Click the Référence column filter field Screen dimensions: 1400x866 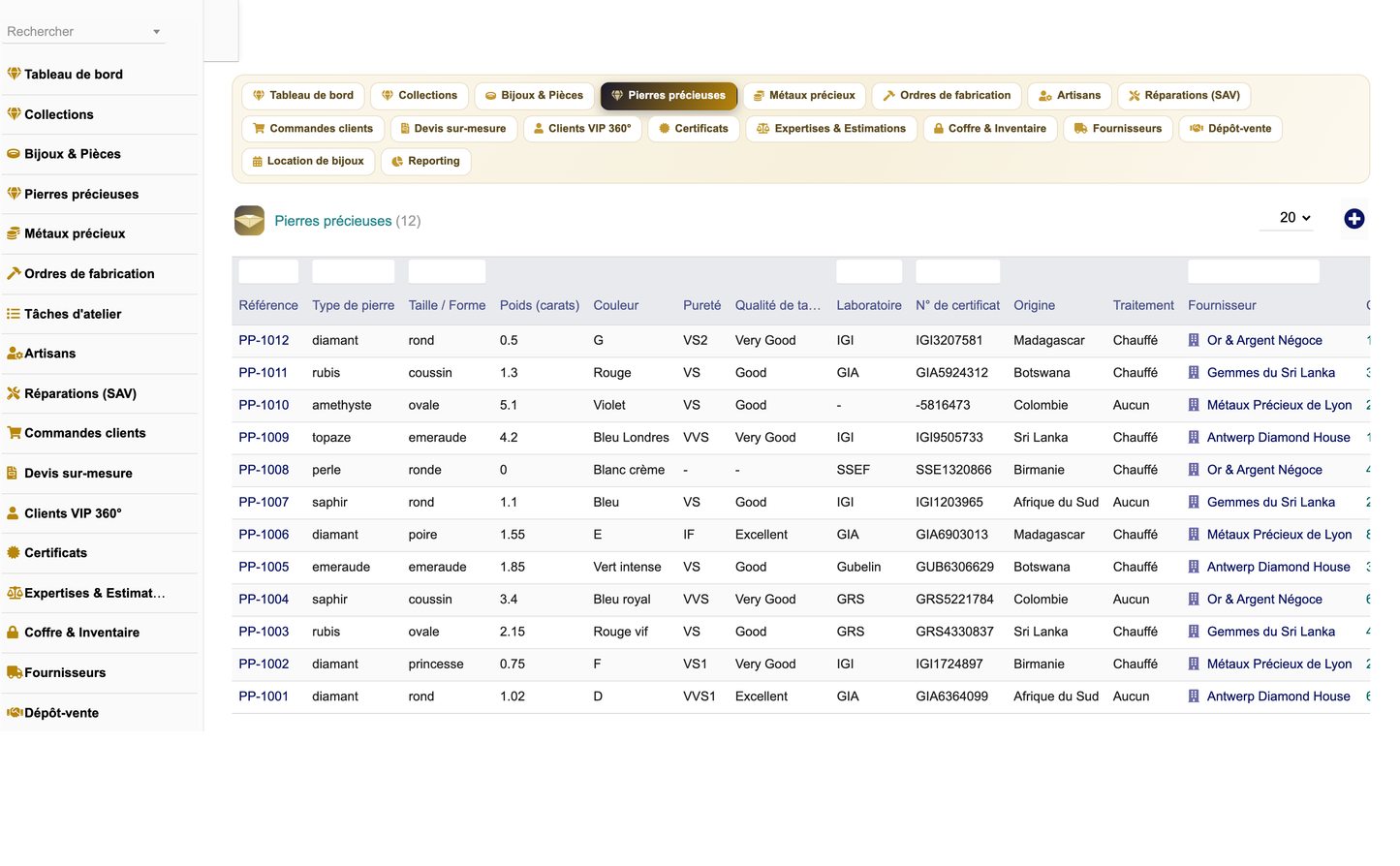pos(268,271)
